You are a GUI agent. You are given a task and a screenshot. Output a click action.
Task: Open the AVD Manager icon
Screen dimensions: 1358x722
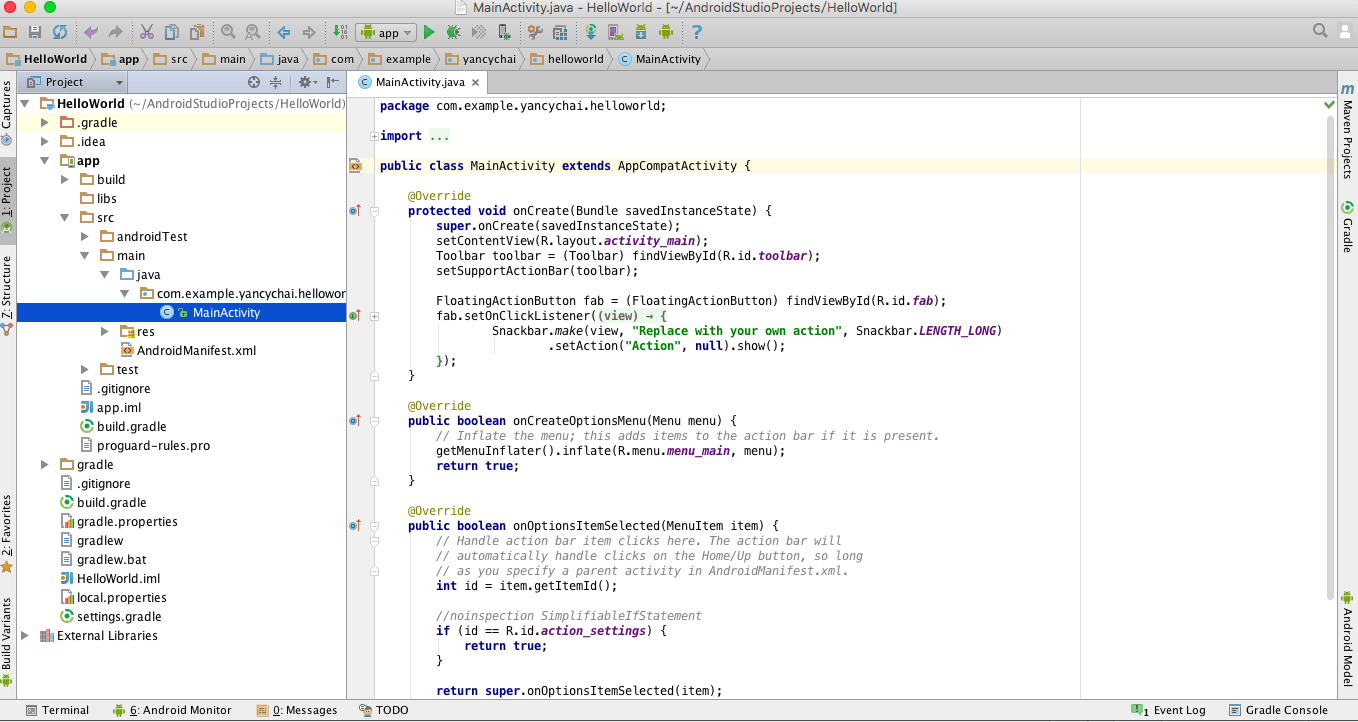coord(615,32)
